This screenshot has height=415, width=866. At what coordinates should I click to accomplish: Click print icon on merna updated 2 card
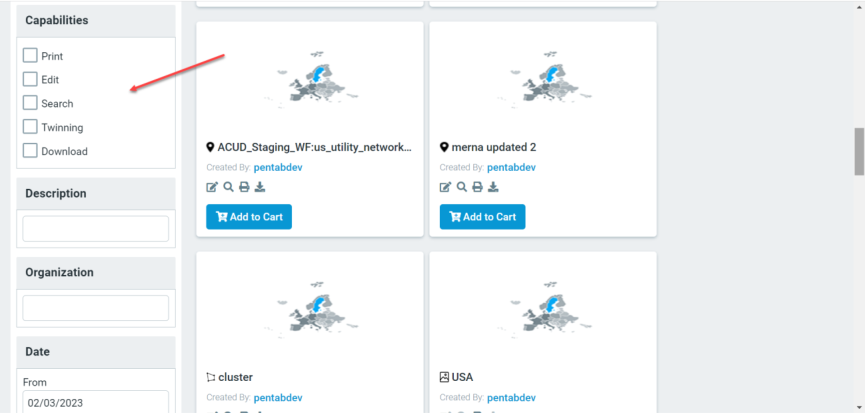pyautogui.click(x=477, y=187)
